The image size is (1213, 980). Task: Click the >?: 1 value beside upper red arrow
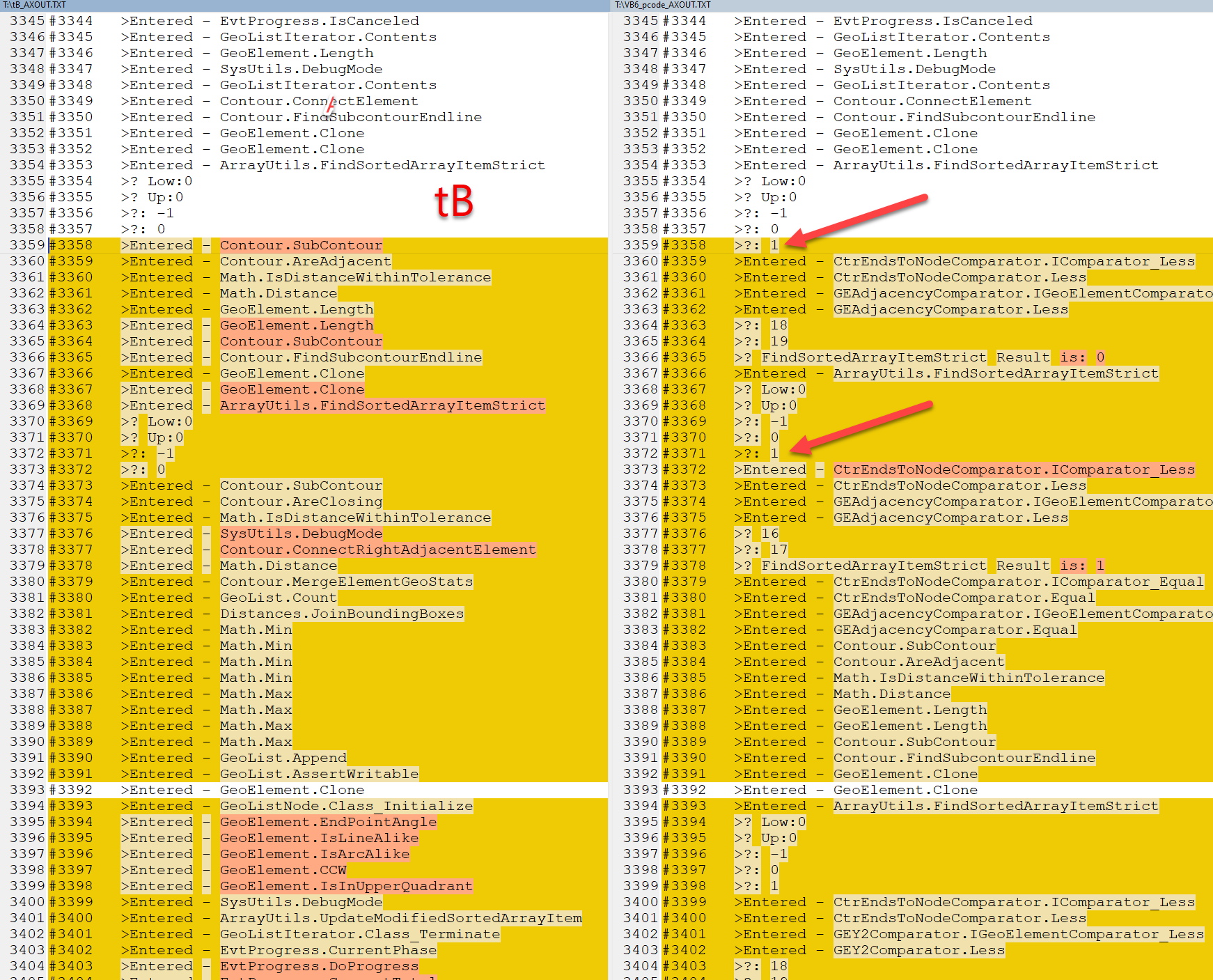[x=773, y=244]
